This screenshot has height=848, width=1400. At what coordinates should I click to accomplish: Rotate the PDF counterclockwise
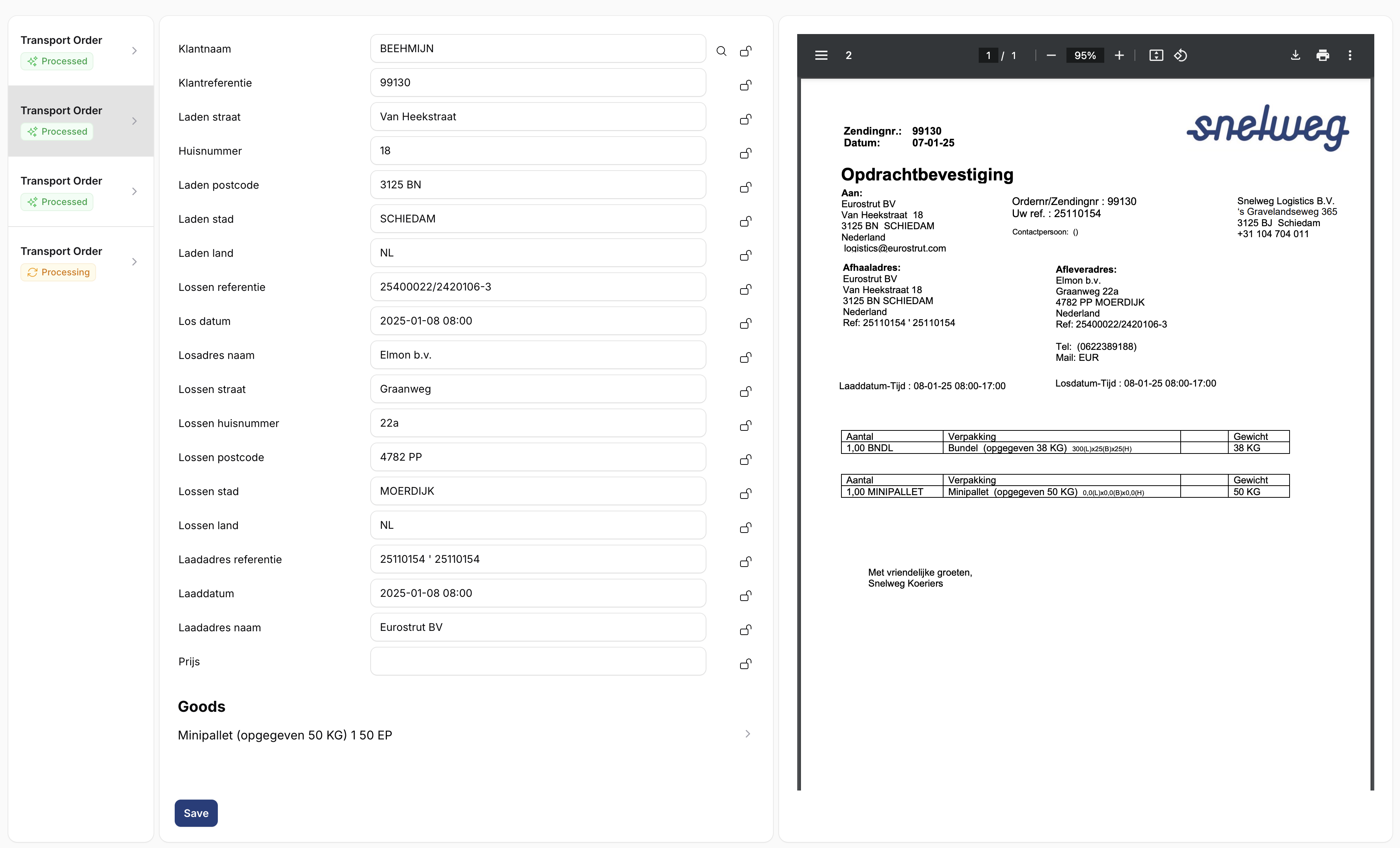[x=1181, y=55]
